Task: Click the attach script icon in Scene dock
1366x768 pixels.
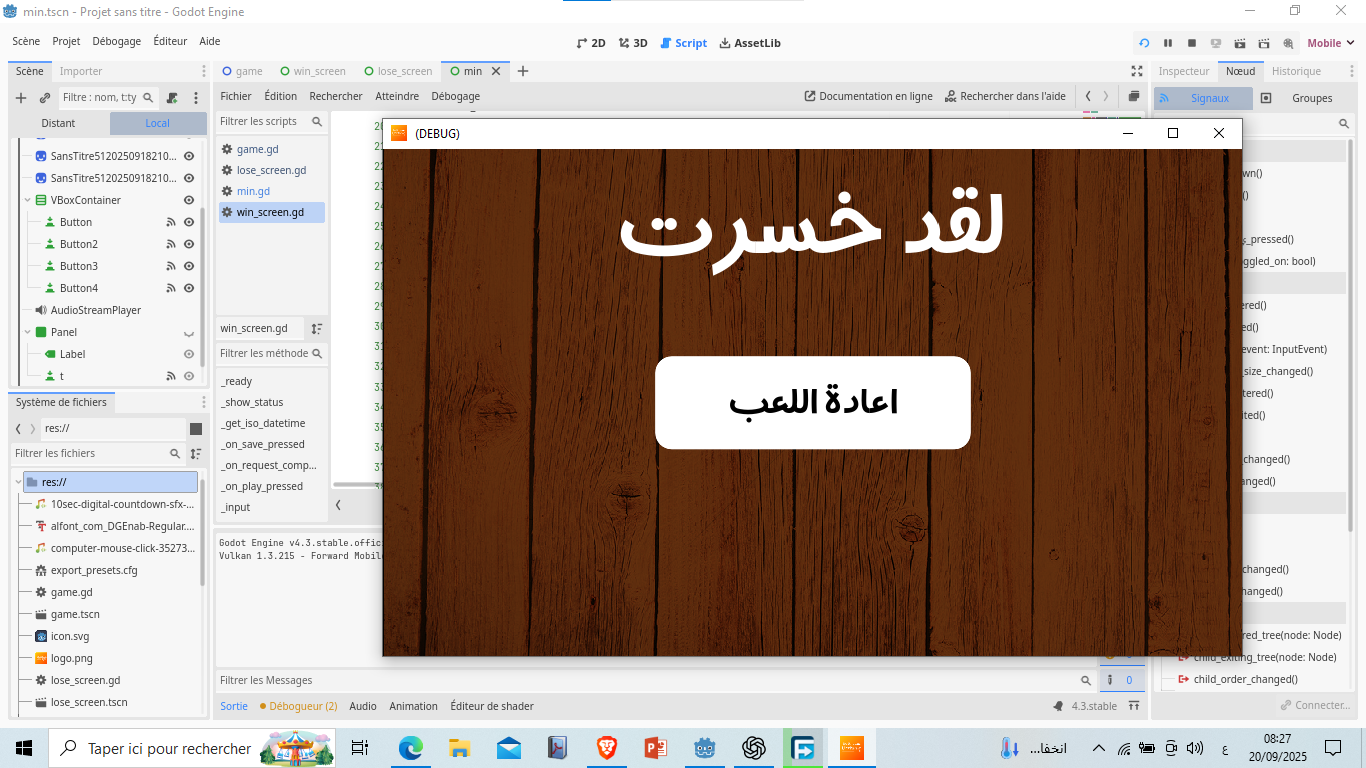Action: tap(172, 98)
